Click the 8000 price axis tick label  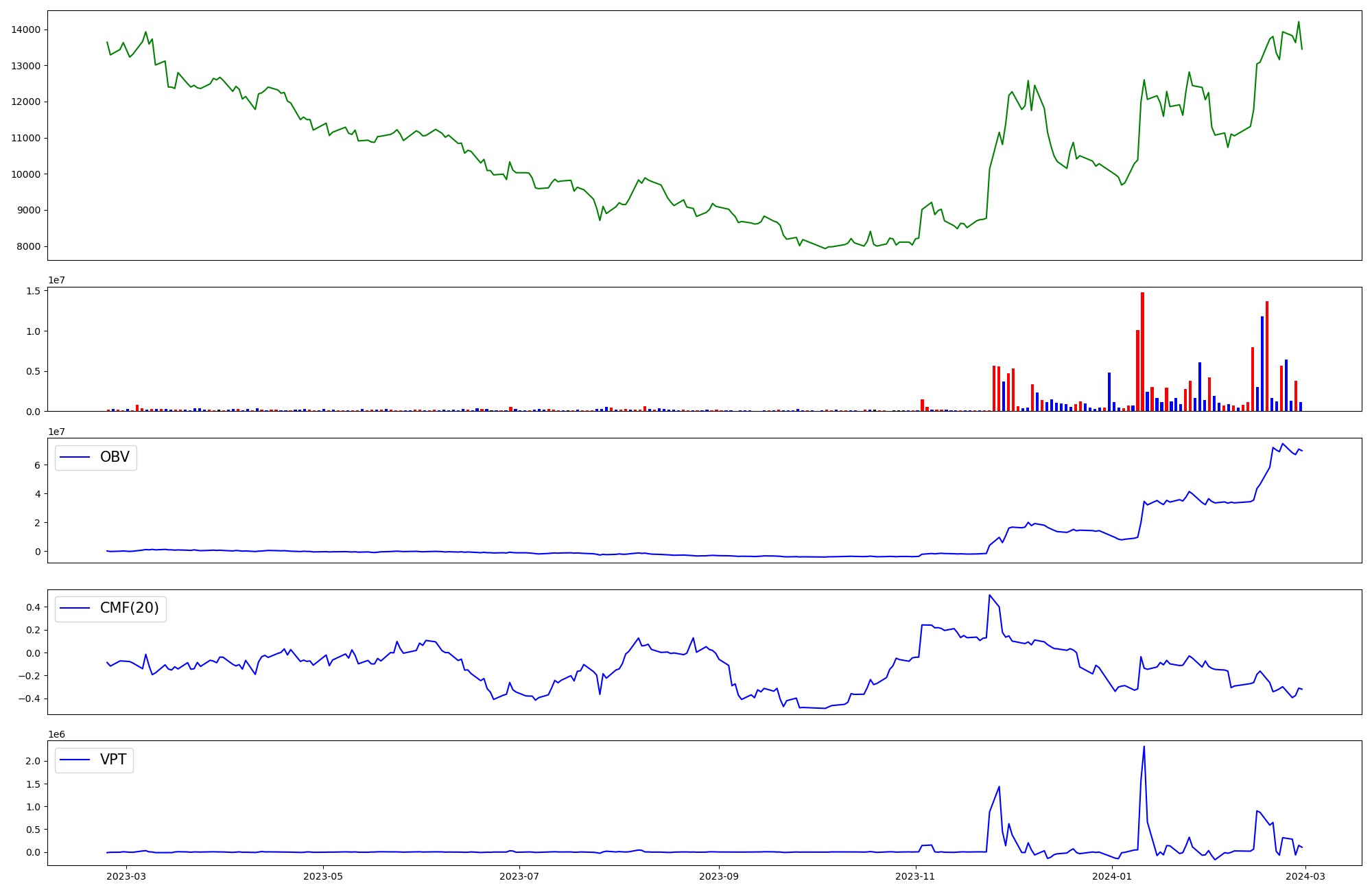click(27, 246)
